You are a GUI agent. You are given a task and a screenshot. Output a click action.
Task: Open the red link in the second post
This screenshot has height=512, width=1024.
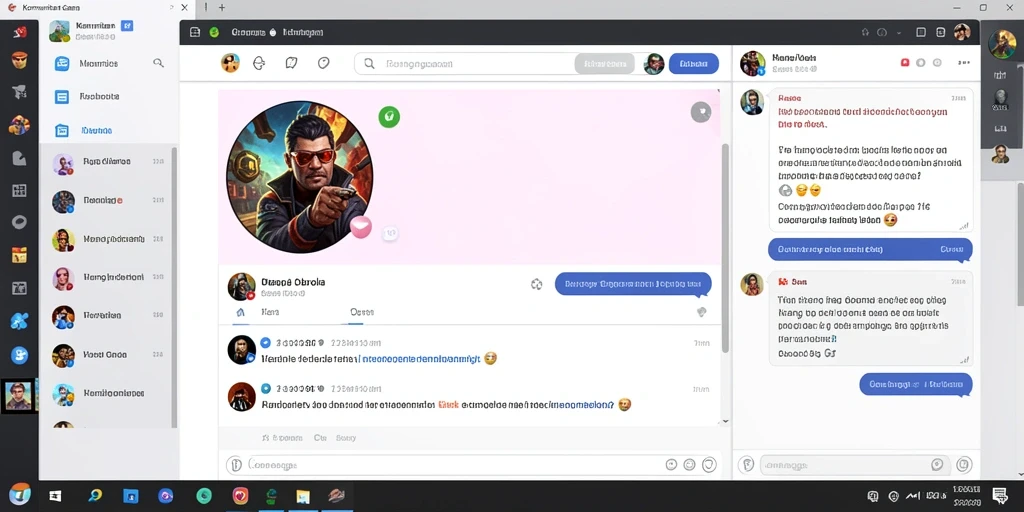[448, 405]
